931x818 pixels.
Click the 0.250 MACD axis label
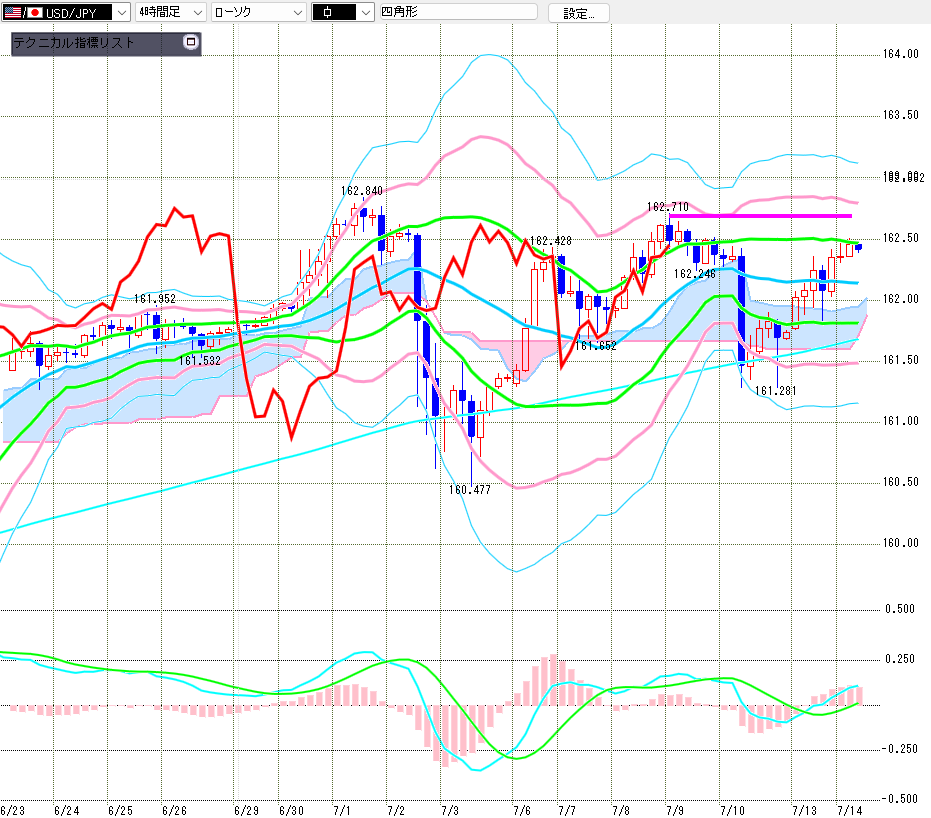pyautogui.click(x=900, y=659)
